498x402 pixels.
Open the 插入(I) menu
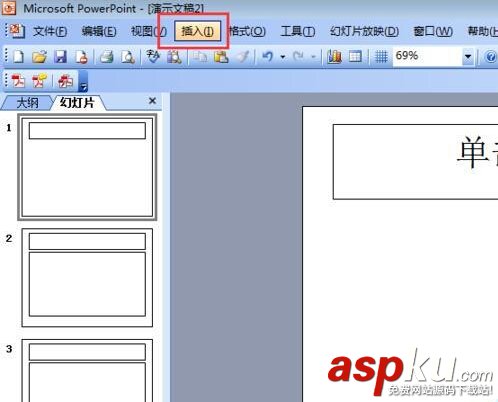tap(197, 31)
